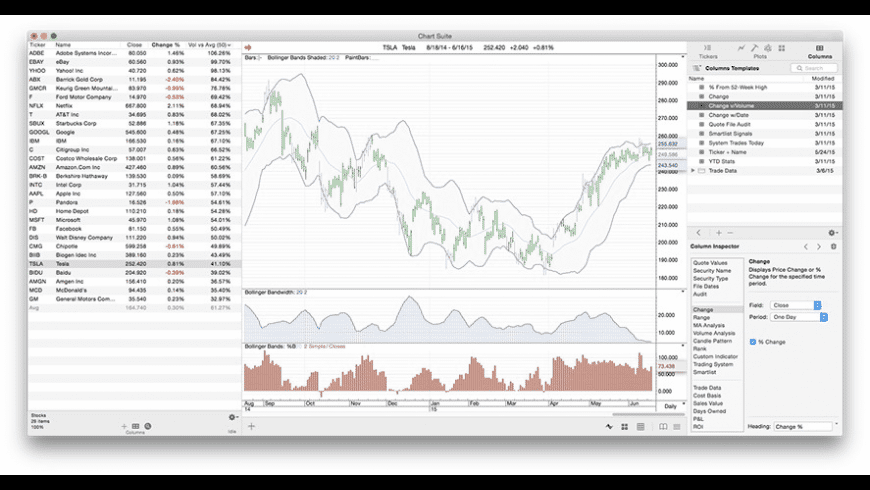
Task: Select the Change w/Volume template
Action: pyautogui.click(x=765, y=105)
